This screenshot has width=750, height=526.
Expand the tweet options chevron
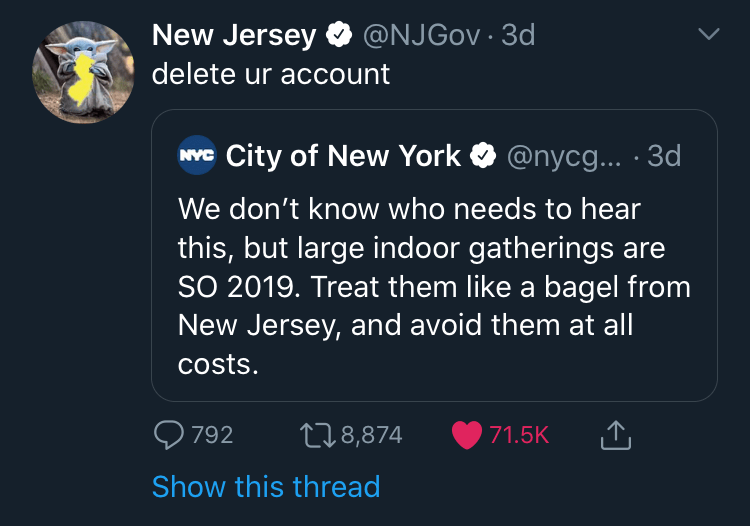[x=708, y=35]
